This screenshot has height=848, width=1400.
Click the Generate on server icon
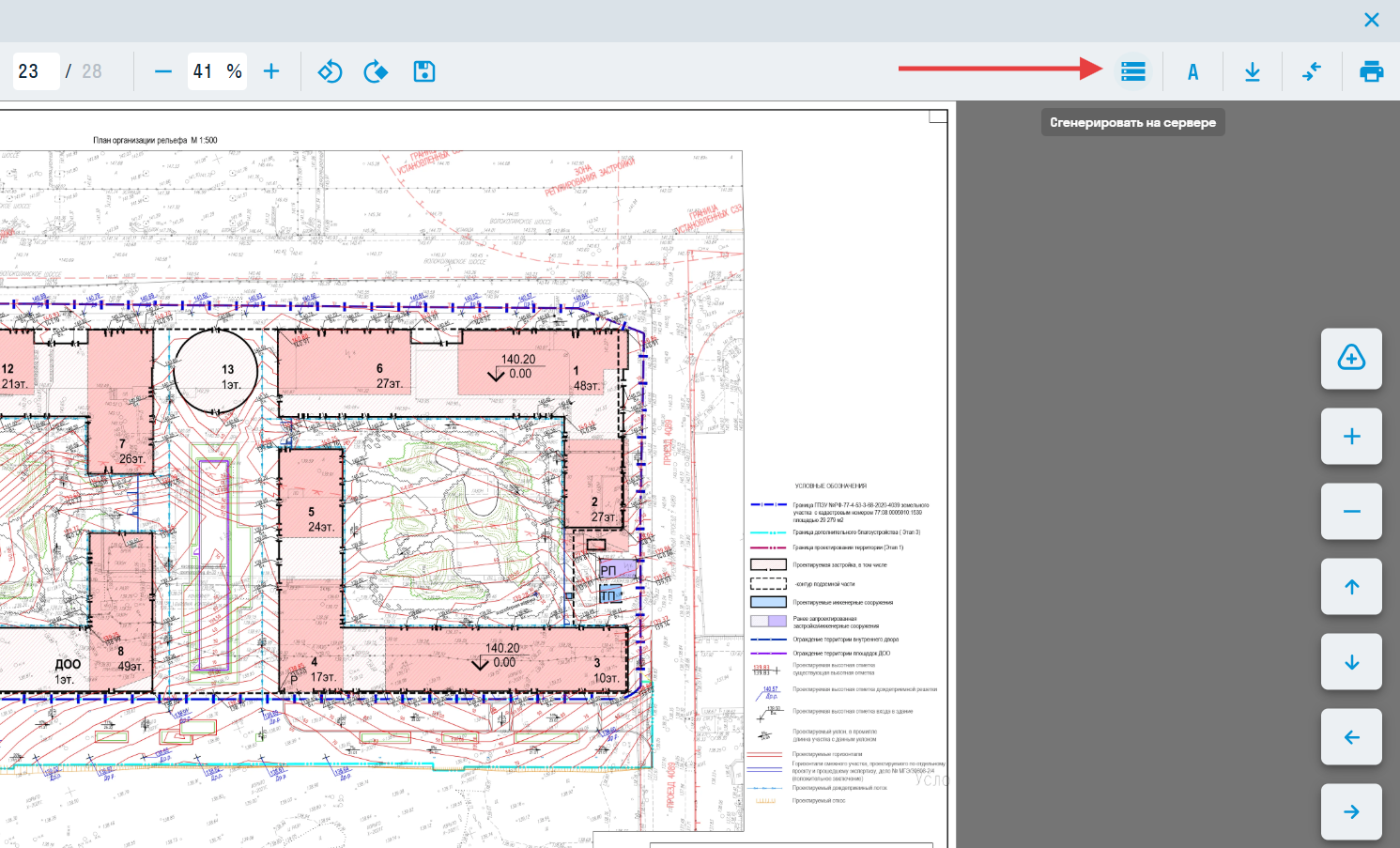[1132, 71]
